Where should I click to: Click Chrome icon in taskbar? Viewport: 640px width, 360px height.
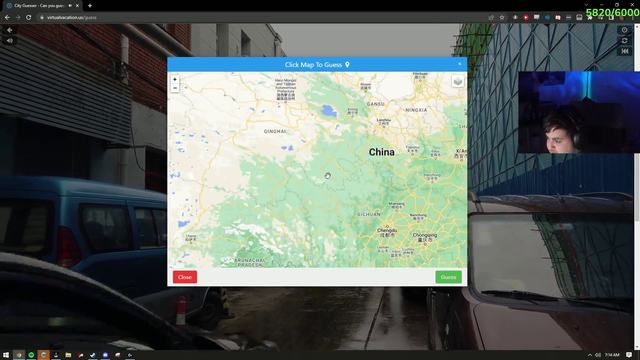pyautogui.click(x=19, y=355)
